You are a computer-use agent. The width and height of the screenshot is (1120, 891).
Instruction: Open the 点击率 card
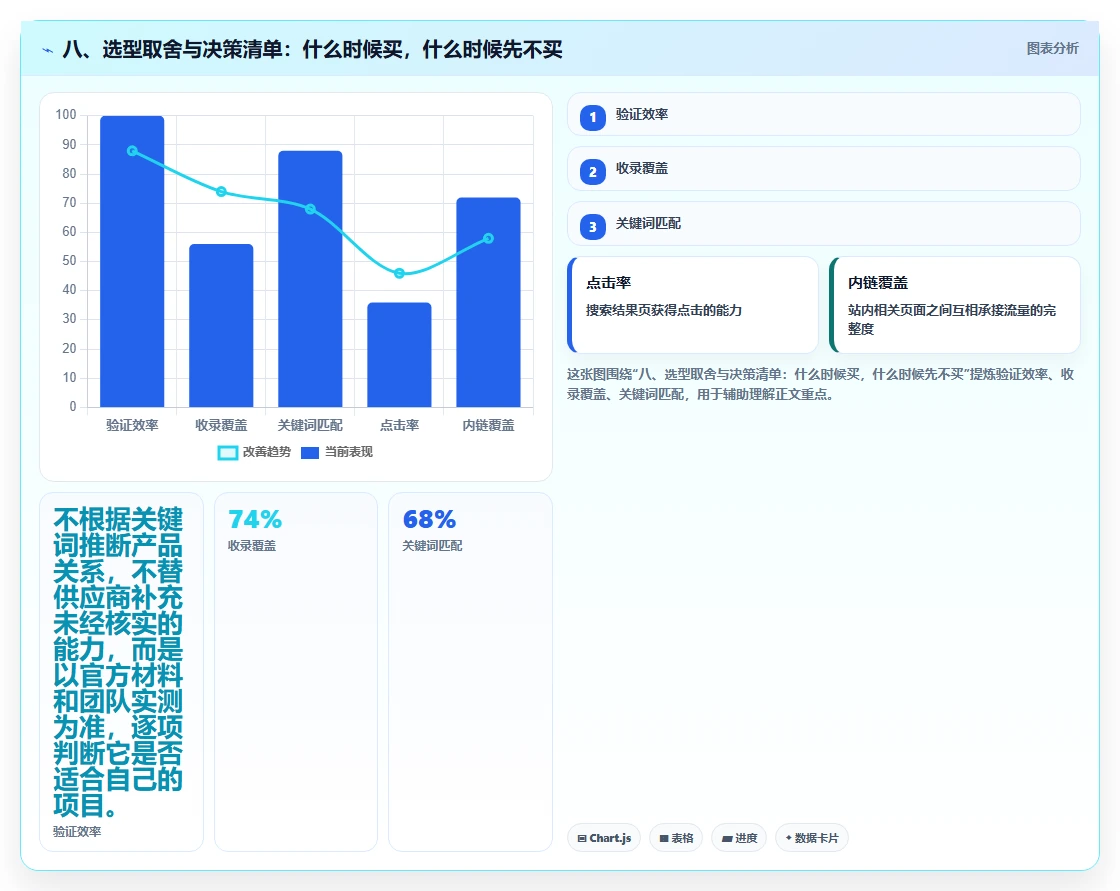pos(693,305)
